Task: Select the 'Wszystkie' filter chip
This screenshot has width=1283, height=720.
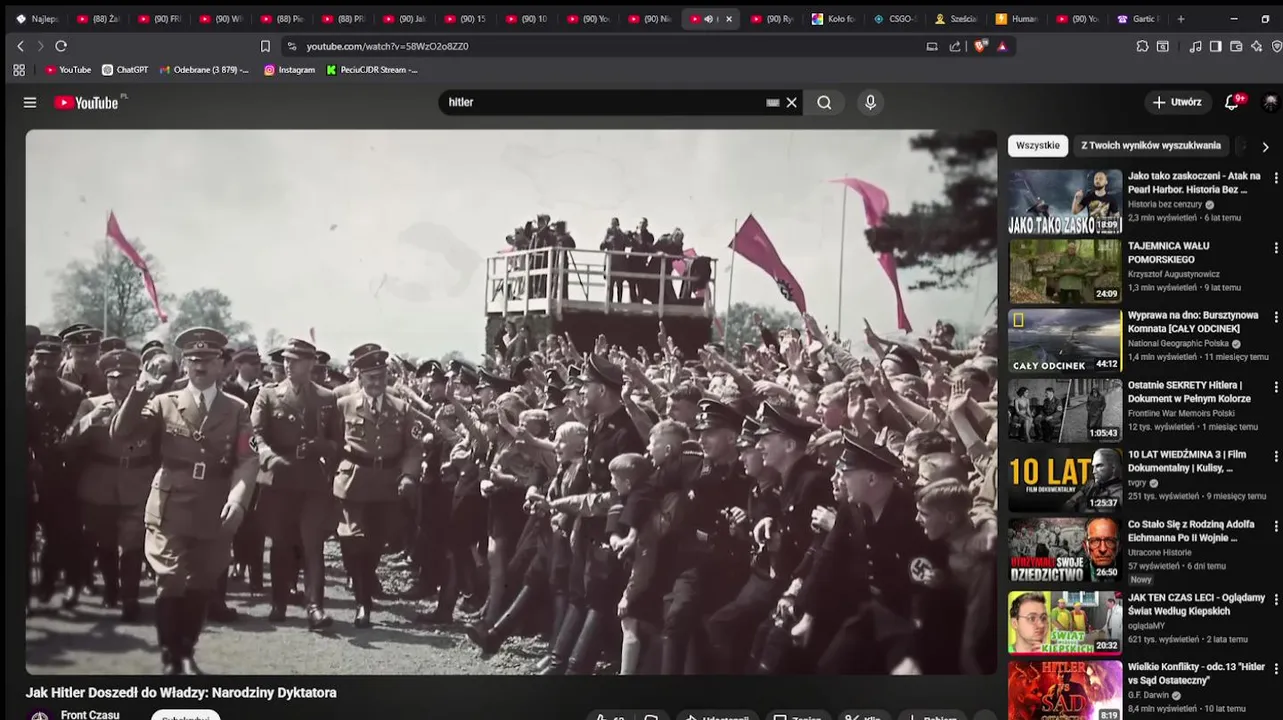Action: pos(1038,146)
